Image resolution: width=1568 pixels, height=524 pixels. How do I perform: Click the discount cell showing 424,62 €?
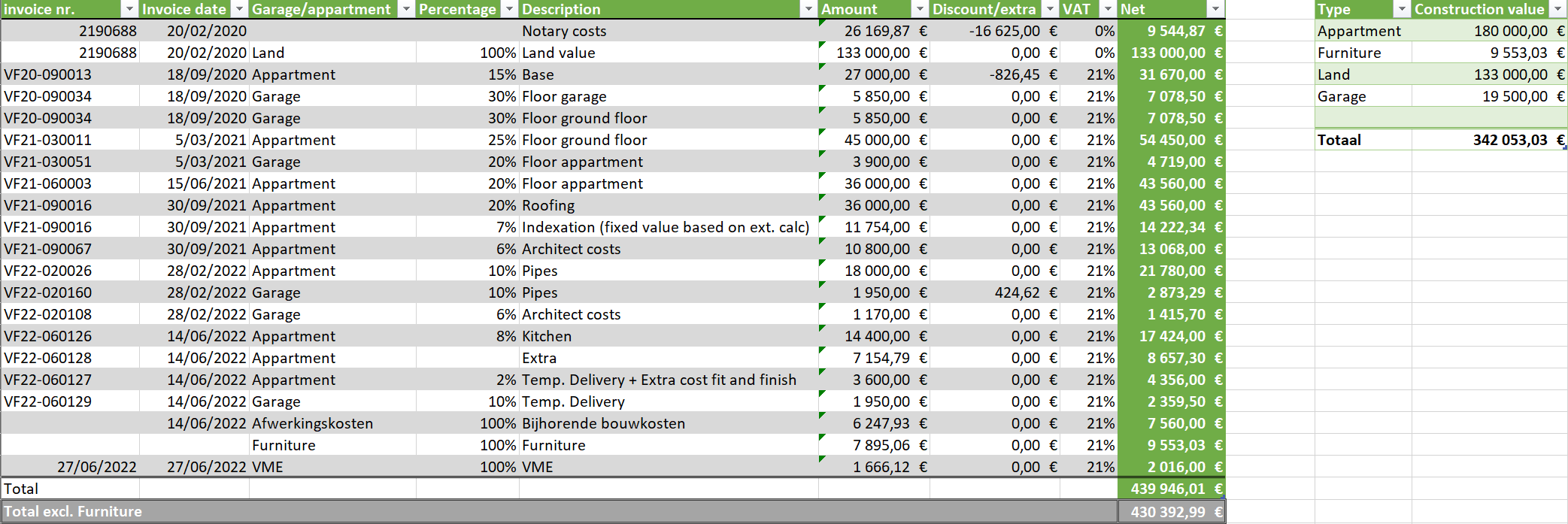(995, 292)
